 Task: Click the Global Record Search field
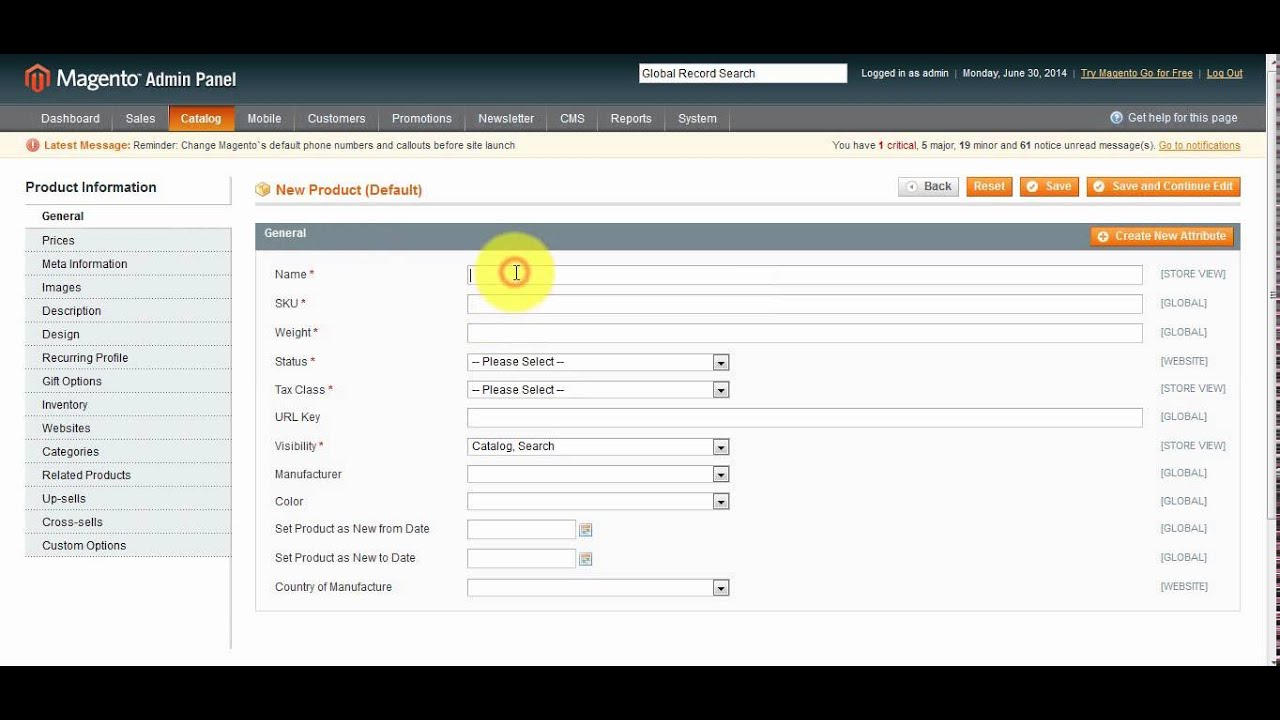coord(743,73)
